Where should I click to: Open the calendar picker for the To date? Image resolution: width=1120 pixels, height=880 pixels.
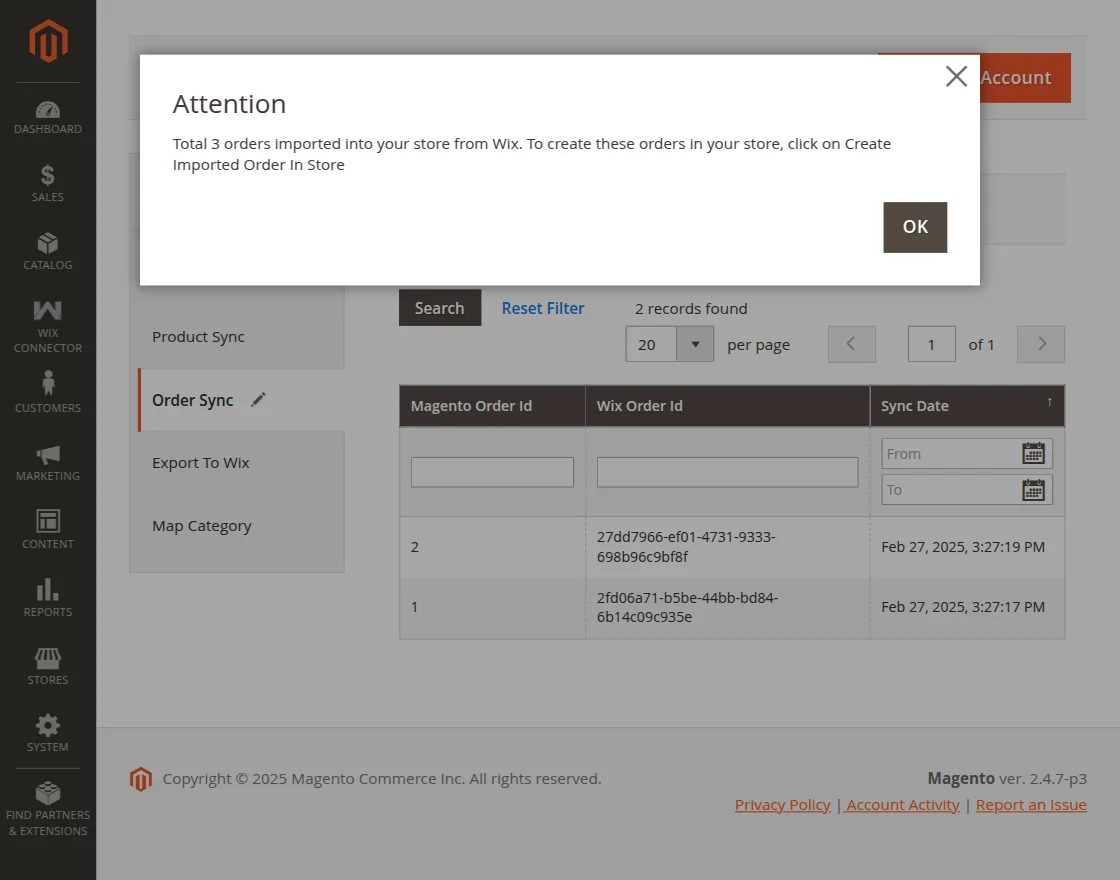(x=1033, y=489)
